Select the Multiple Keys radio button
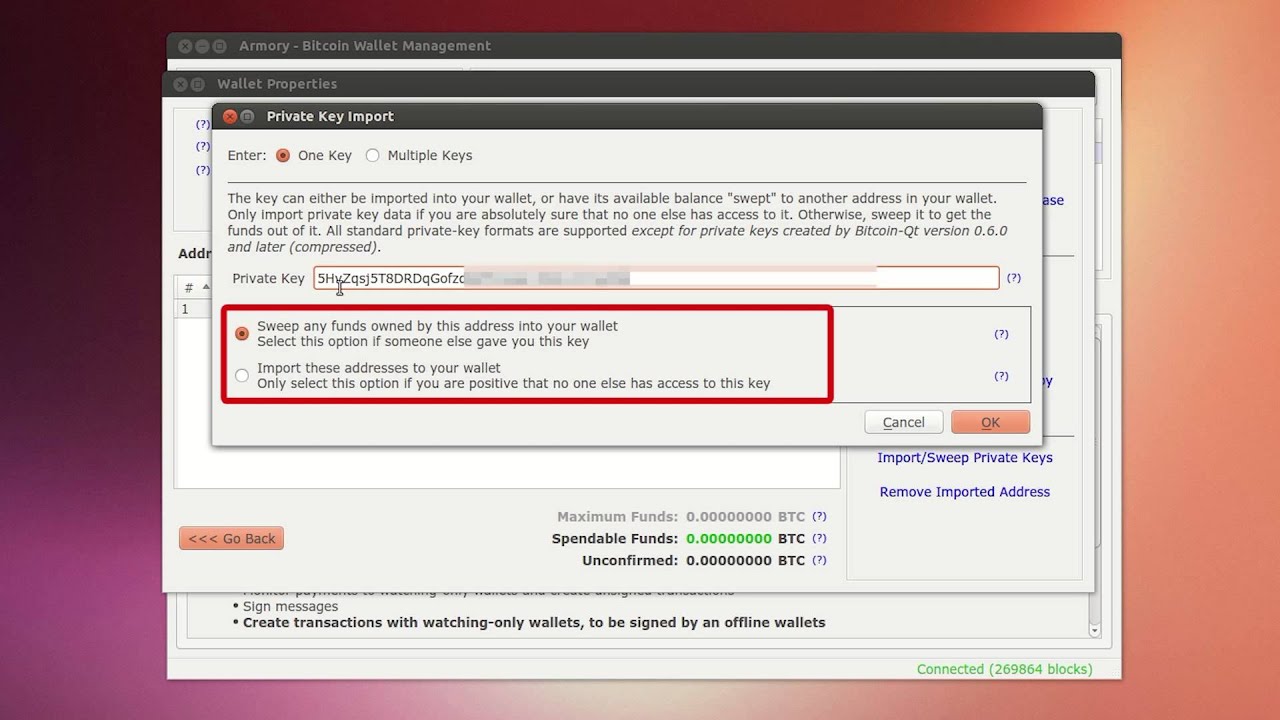The width and height of the screenshot is (1280, 720). (373, 156)
